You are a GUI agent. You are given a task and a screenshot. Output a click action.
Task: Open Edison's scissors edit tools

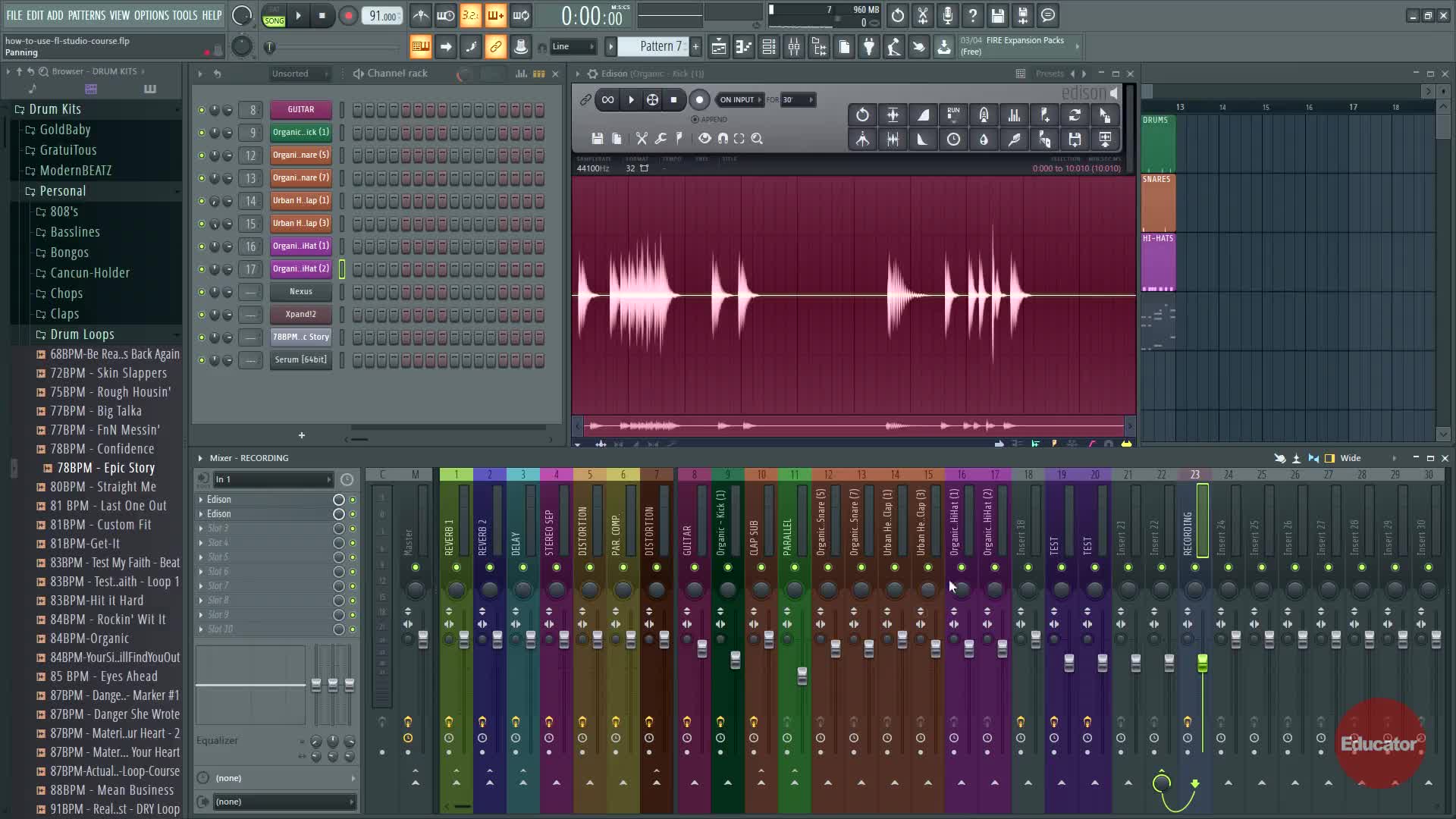pyautogui.click(x=642, y=139)
